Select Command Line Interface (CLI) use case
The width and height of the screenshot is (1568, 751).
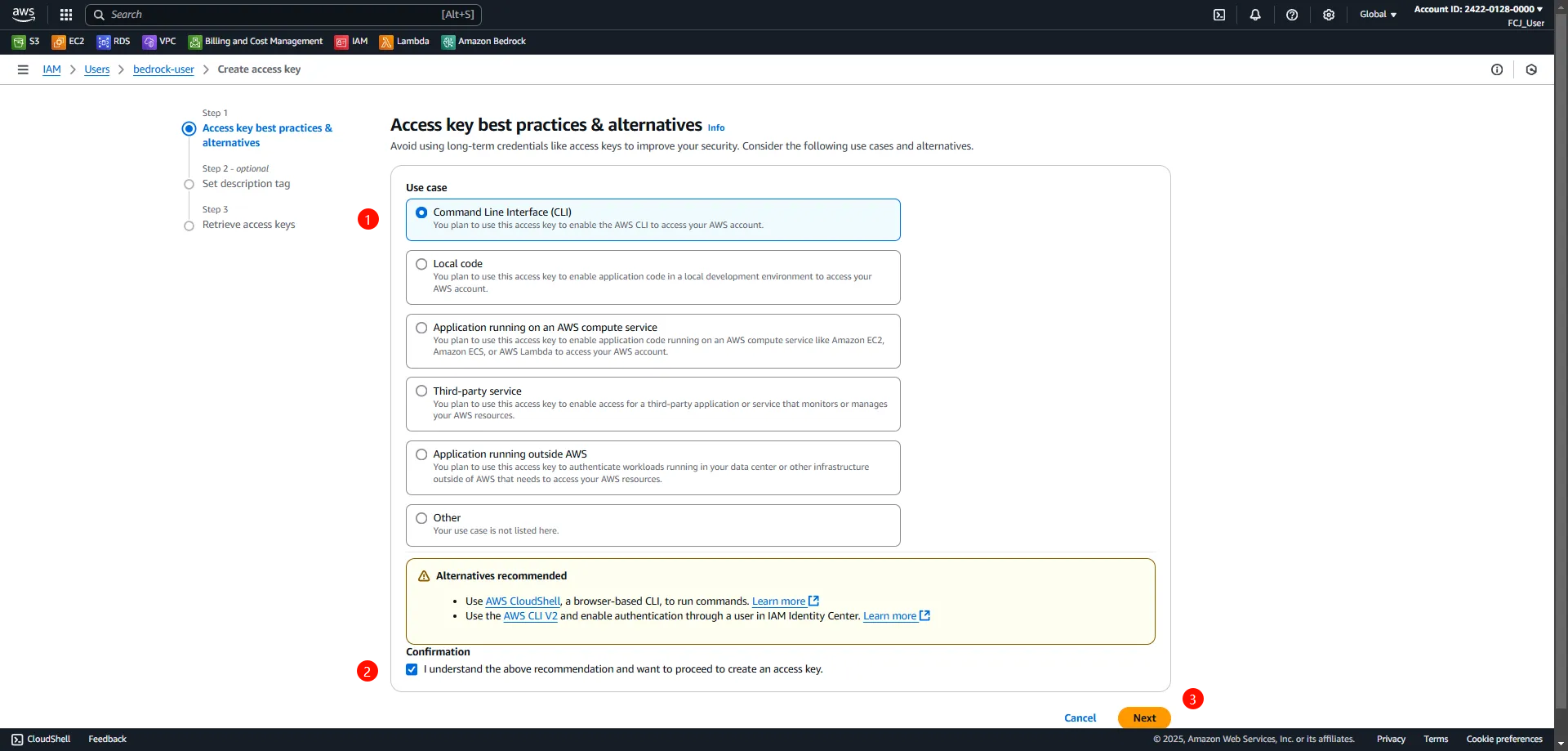(x=653, y=219)
